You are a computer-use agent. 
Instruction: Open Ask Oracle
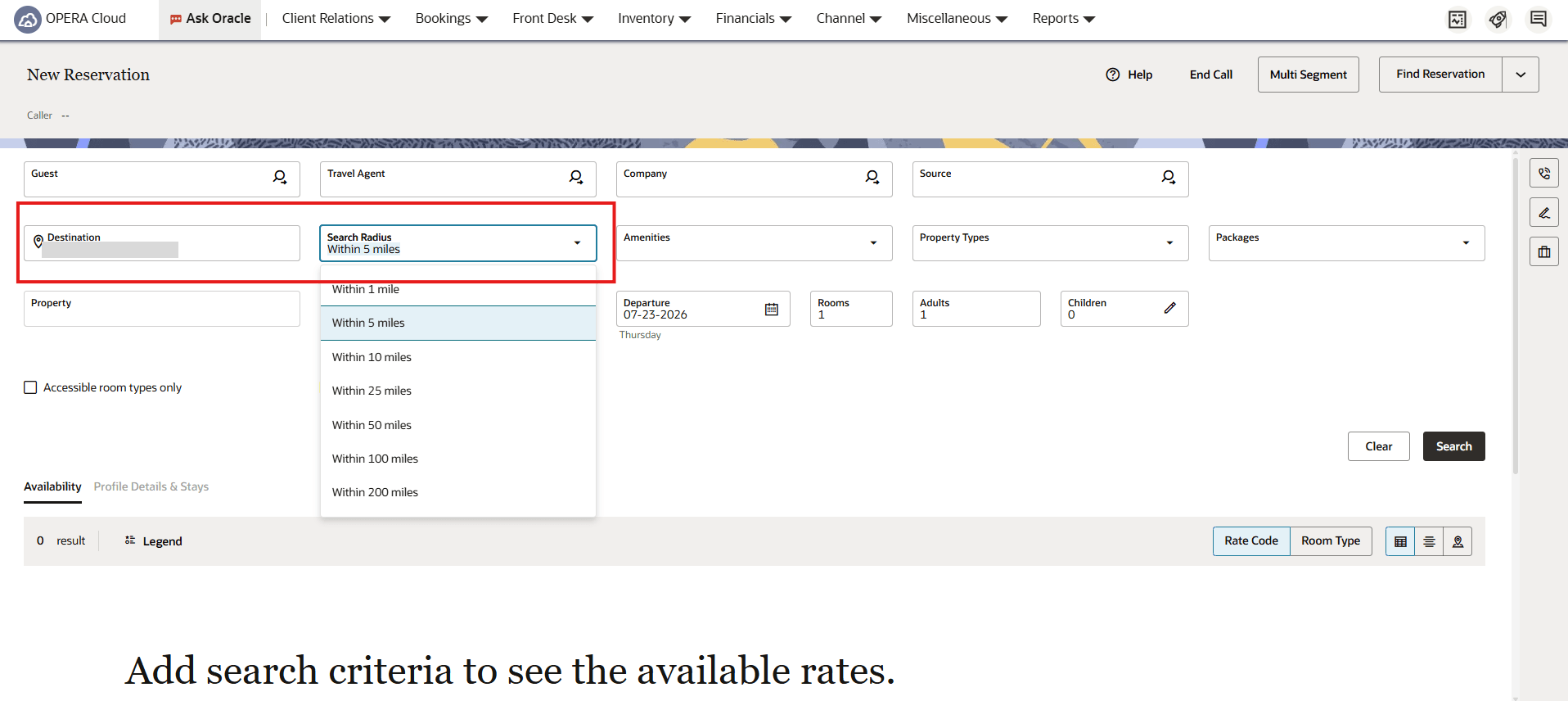coord(210,19)
